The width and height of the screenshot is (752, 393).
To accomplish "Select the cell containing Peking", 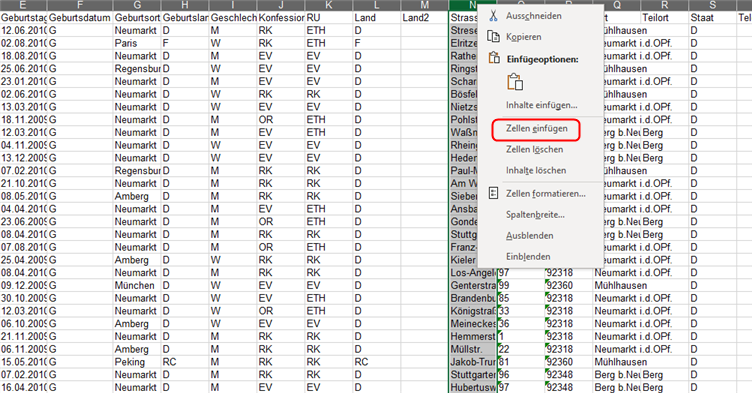I will pyautogui.click(x=137, y=362).
